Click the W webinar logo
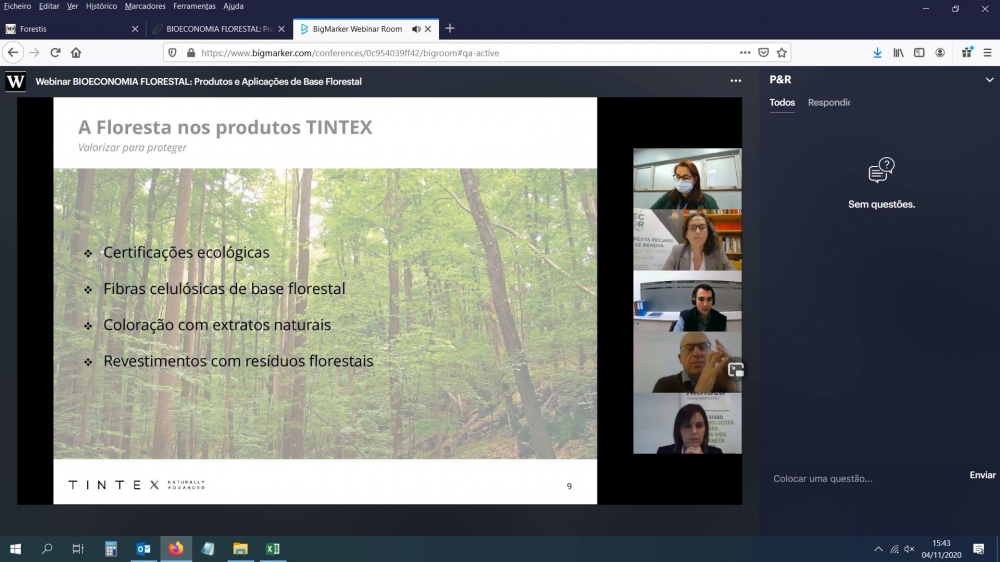 coord(15,82)
